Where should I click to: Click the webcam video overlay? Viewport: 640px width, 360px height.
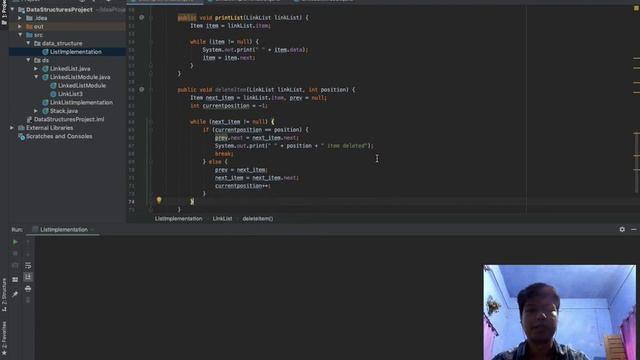560,312
